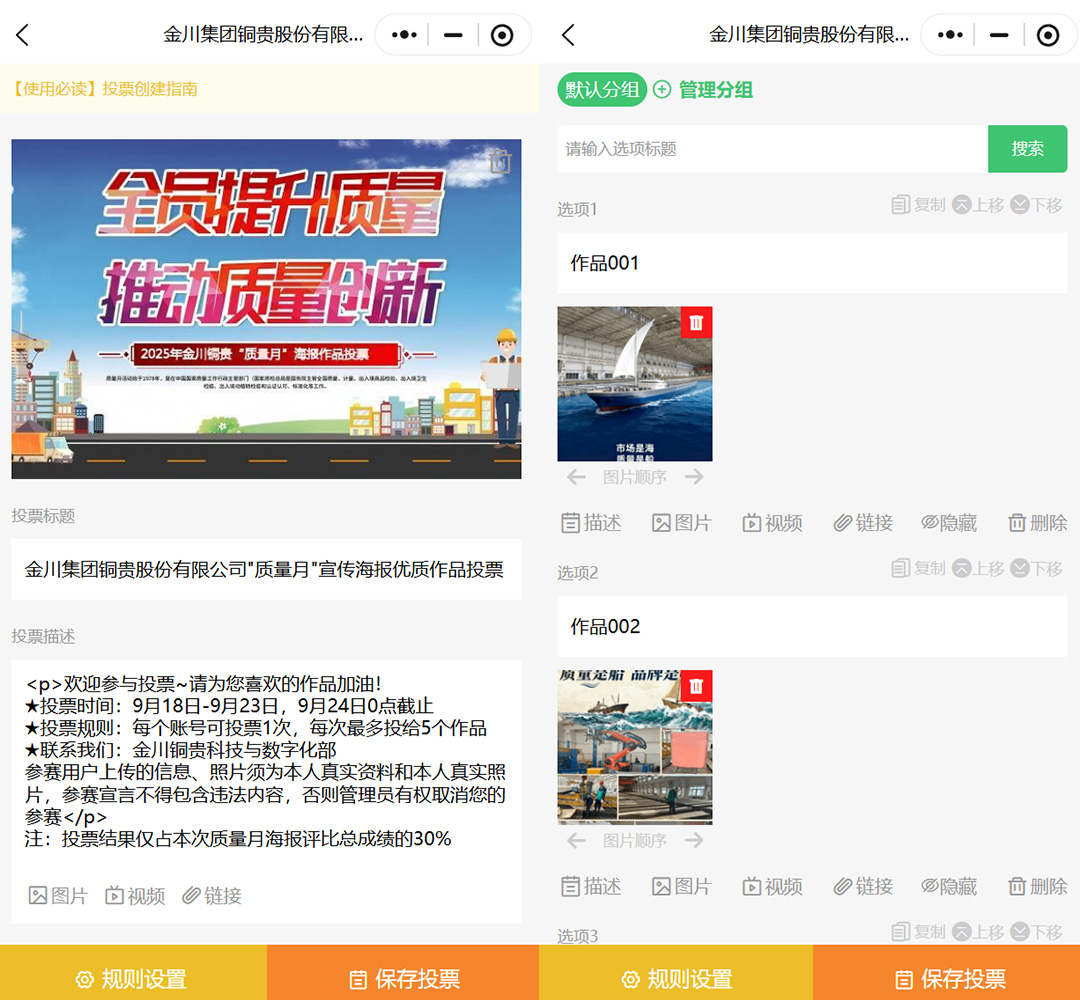Open 管理分组 to manage groups
1080x1000 pixels.
pyautogui.click(x=703, y=90)
